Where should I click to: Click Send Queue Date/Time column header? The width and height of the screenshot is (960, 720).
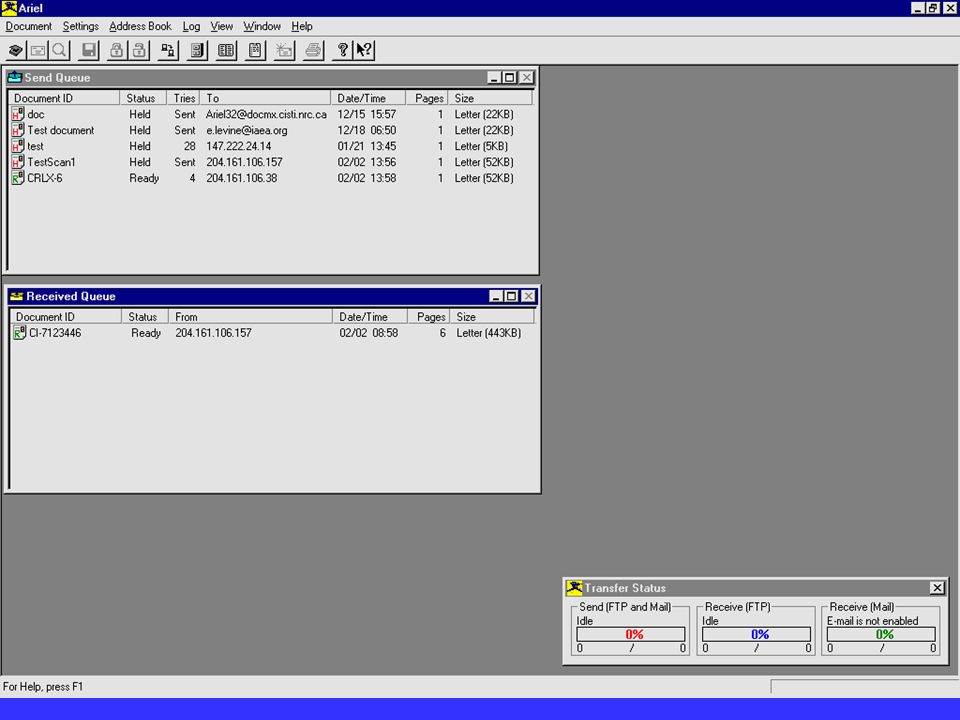tap(368, 98)
